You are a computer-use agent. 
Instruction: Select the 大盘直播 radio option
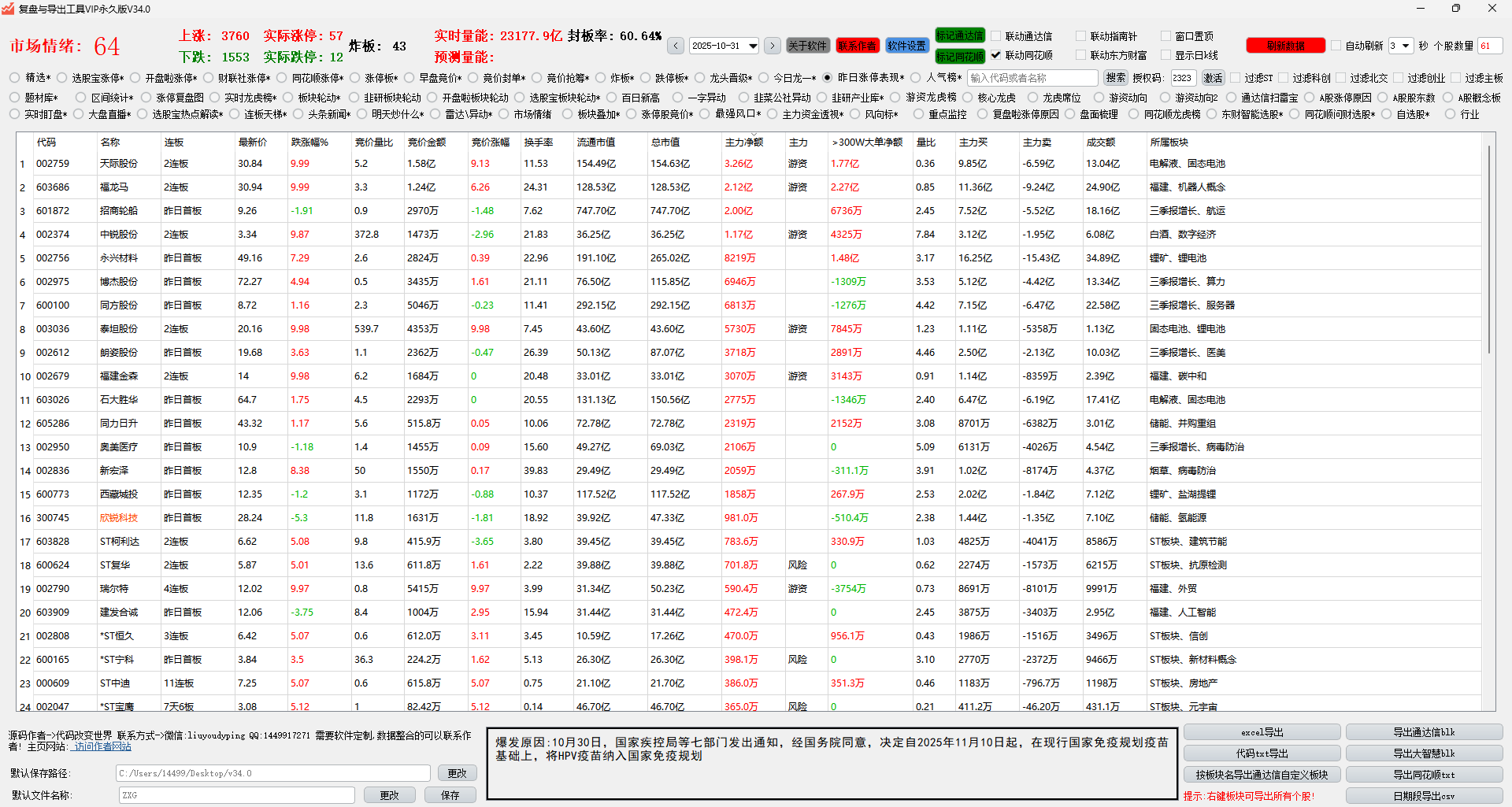(x=78, y=114)
